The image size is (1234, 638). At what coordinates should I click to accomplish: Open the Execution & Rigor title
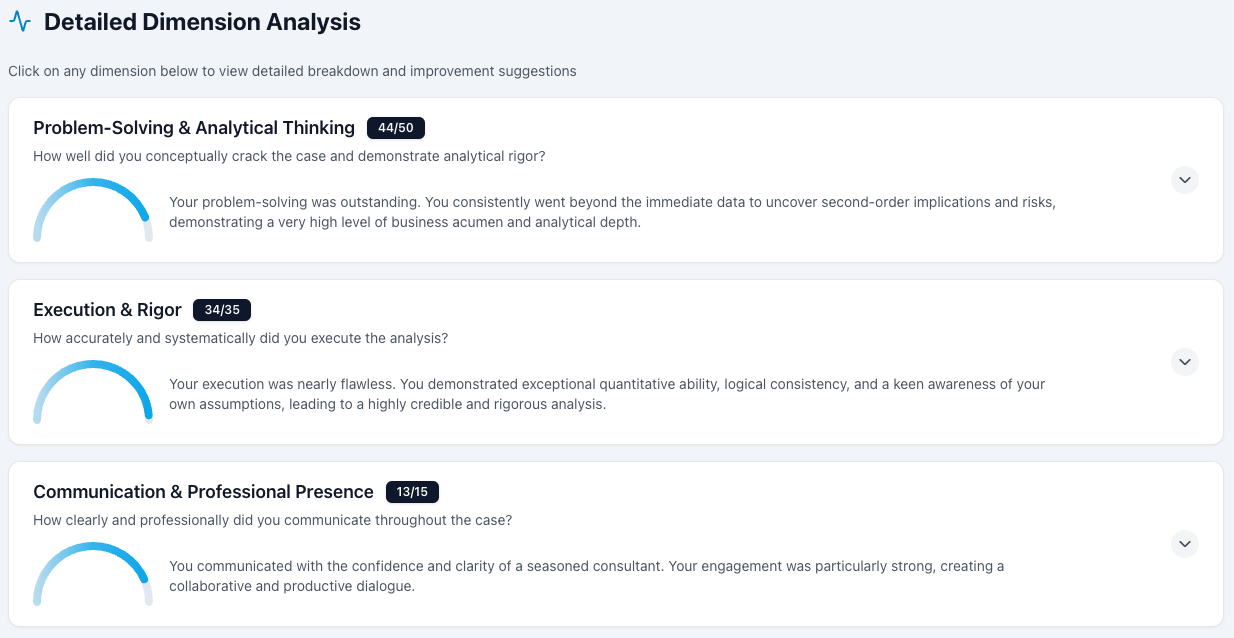107,310
